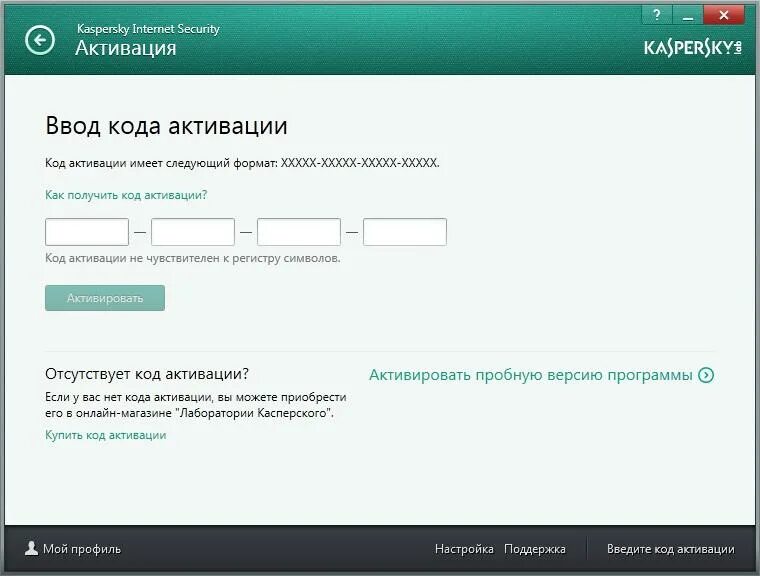Focus the first activation code field

87,232
